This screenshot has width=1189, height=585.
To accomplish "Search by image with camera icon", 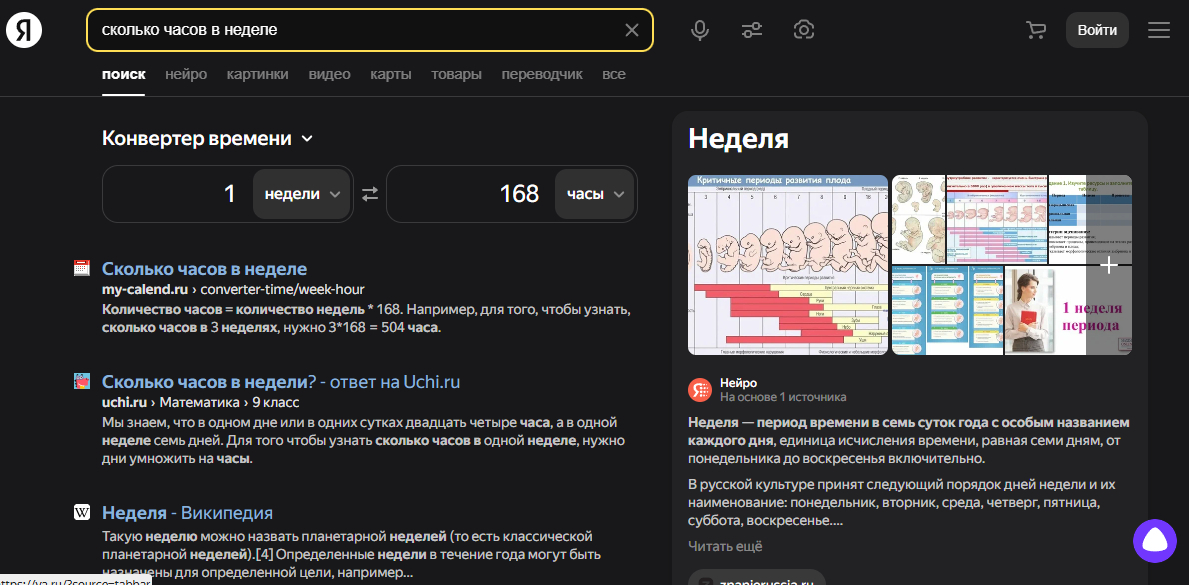I will [804, 30].
